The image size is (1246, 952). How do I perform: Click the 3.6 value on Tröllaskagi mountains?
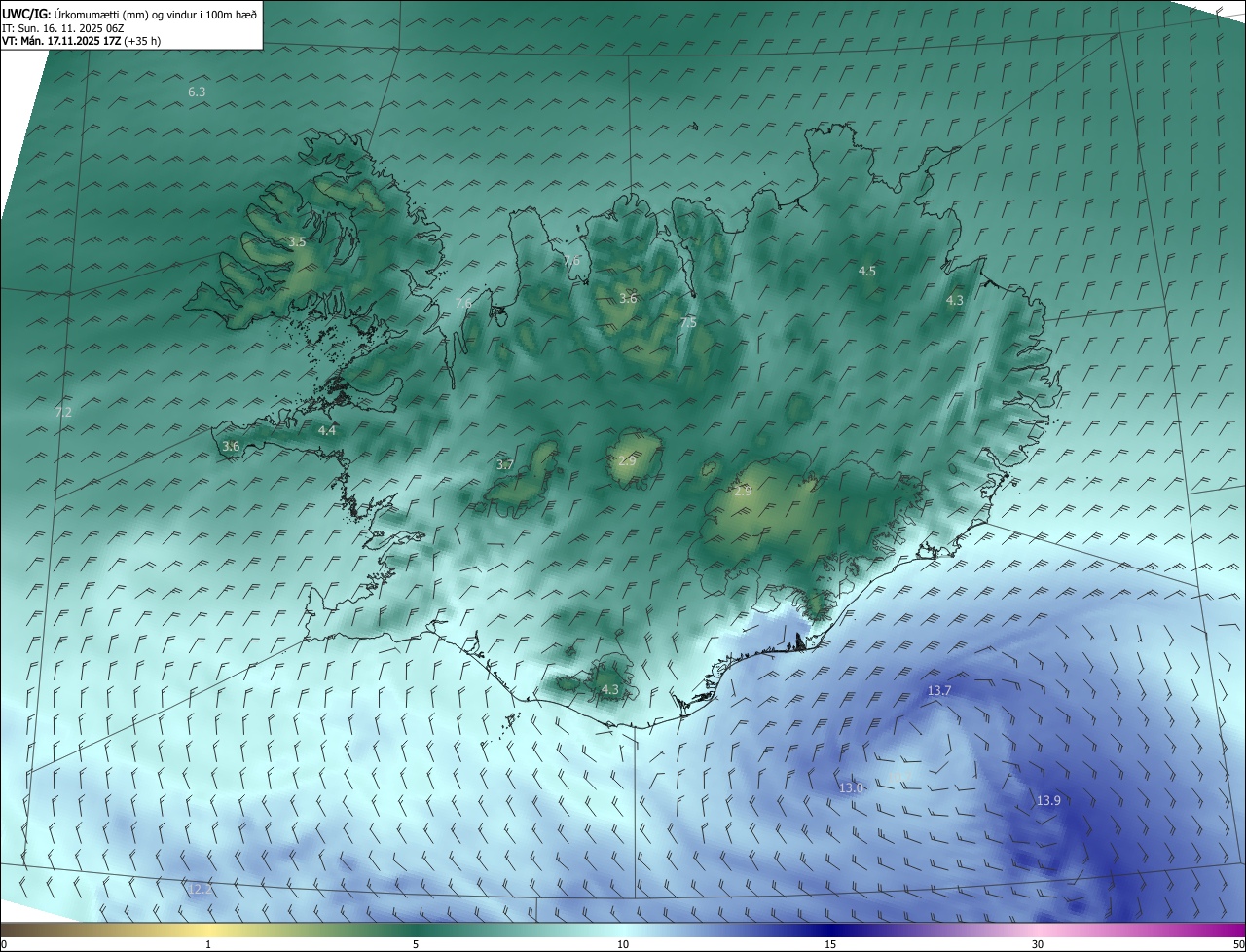pos(628,298)
